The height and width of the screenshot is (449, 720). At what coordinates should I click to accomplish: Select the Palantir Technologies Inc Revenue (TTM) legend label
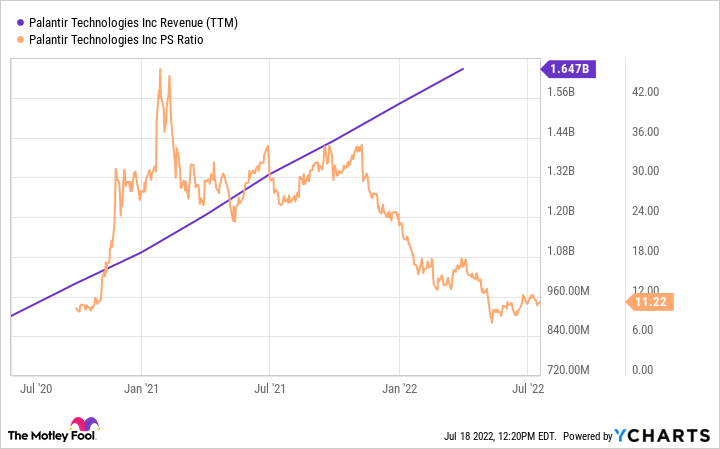pyautogui.click(x=133, y=22)
